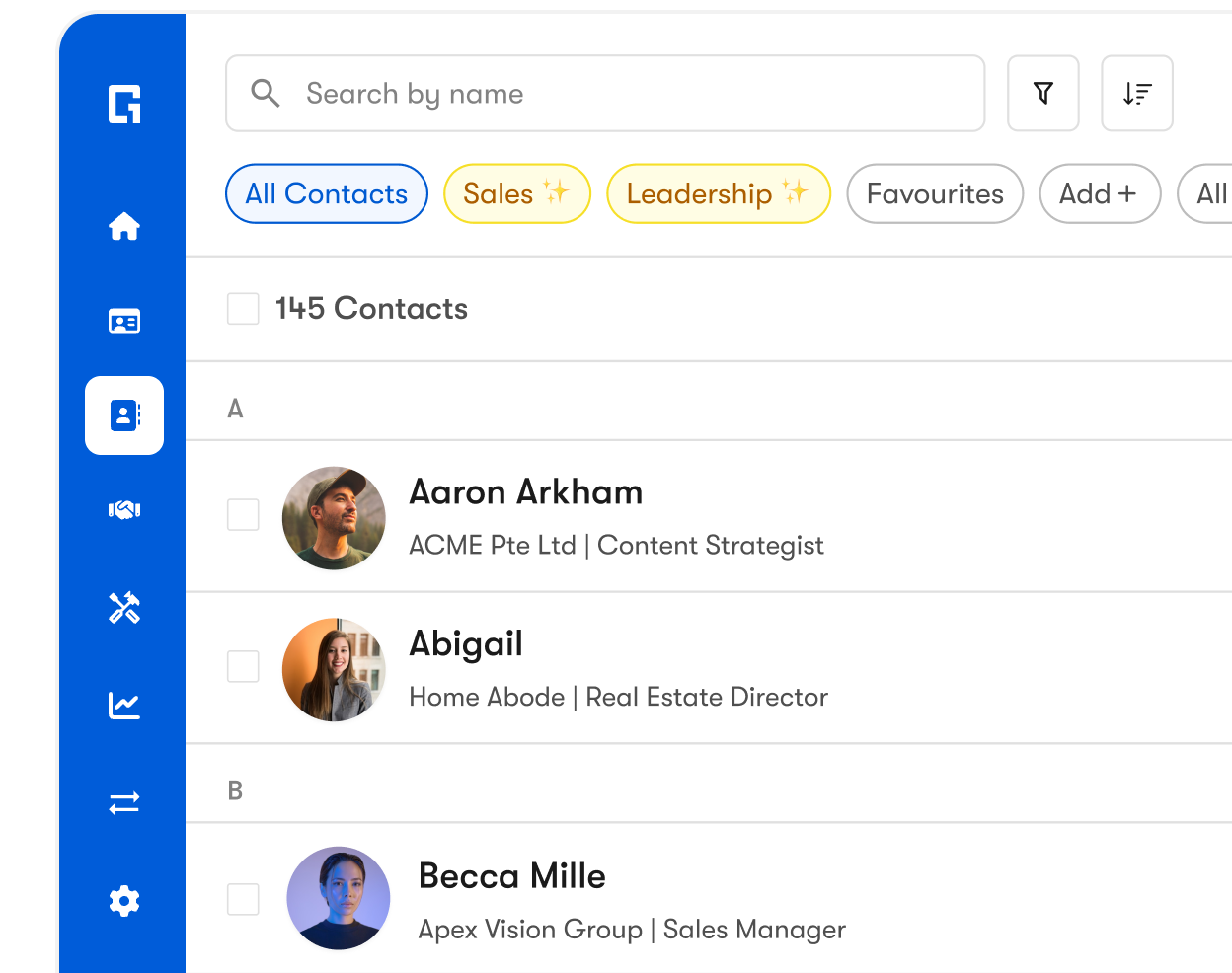The height and width of the screenshot is (973, 1232).
Task: Switch to the Leadership group tab
Action: point(719,193)
